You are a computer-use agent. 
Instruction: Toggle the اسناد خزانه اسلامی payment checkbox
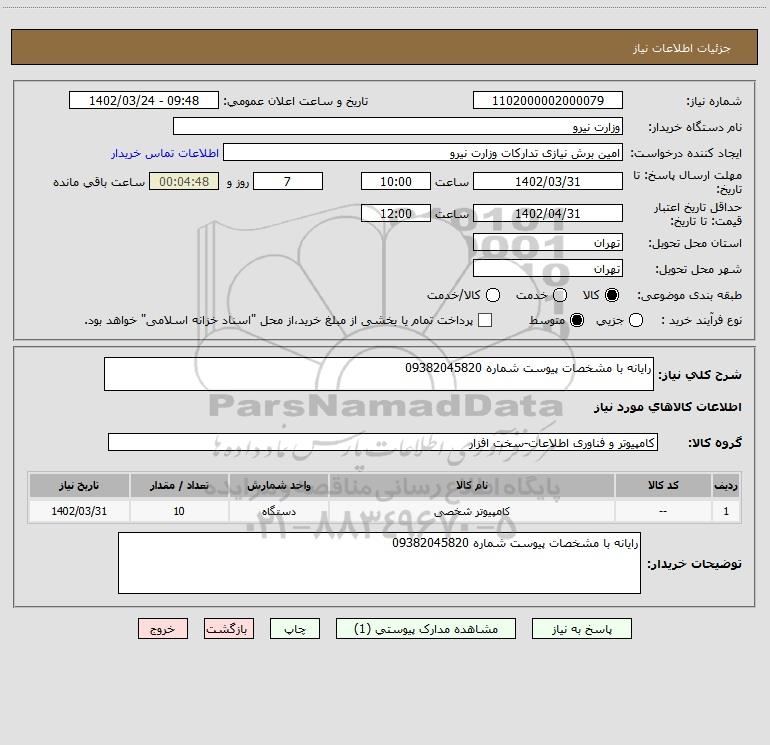coord(485,320)
